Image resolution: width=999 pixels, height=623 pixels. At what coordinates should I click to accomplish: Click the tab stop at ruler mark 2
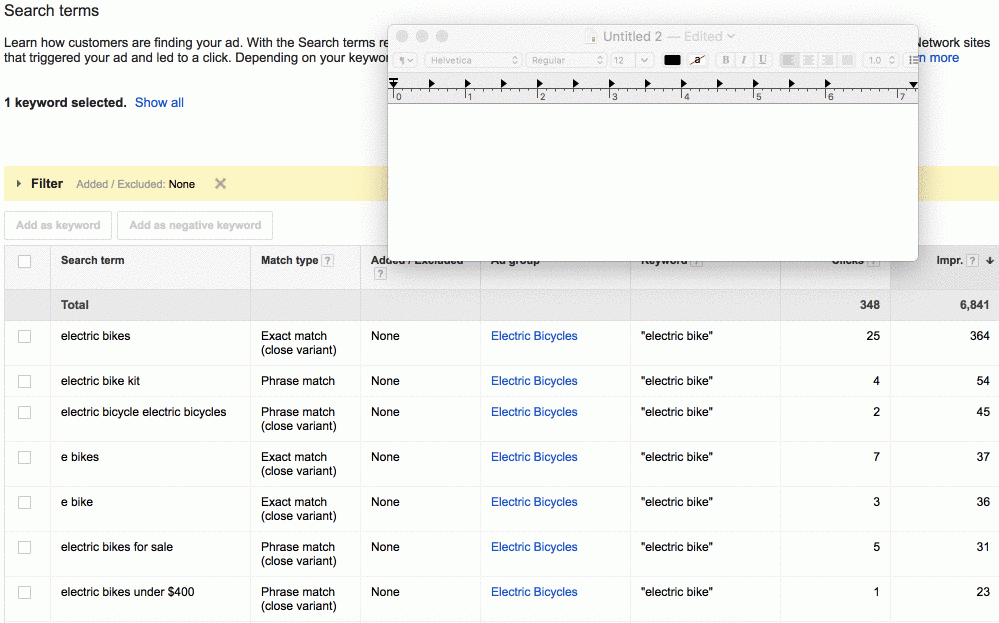point(540,83)
